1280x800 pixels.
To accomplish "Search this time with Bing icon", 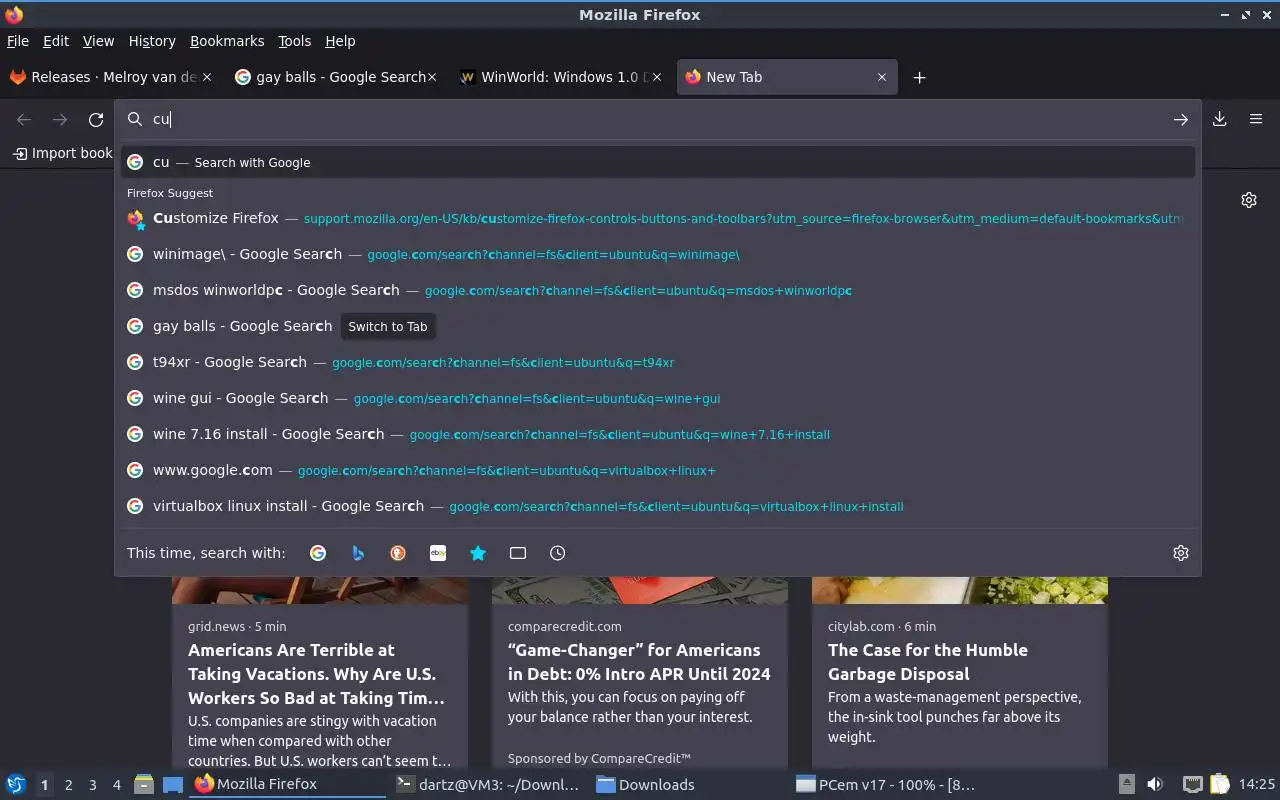I will point(358,553).
